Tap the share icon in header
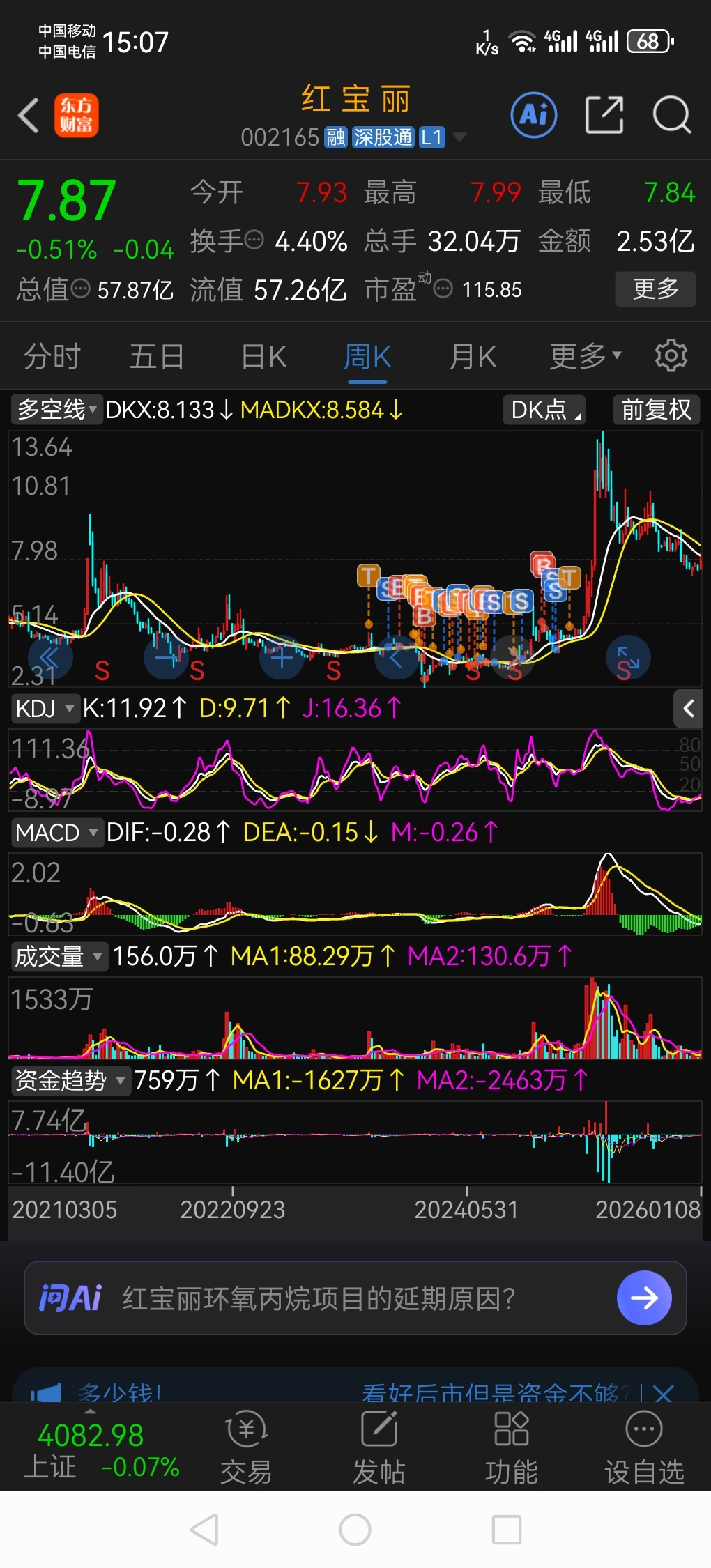 [604, 115]
